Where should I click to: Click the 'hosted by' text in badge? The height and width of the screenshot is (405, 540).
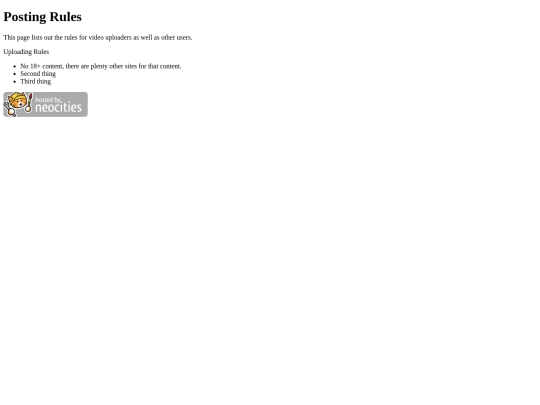click(x=49, y=100)
